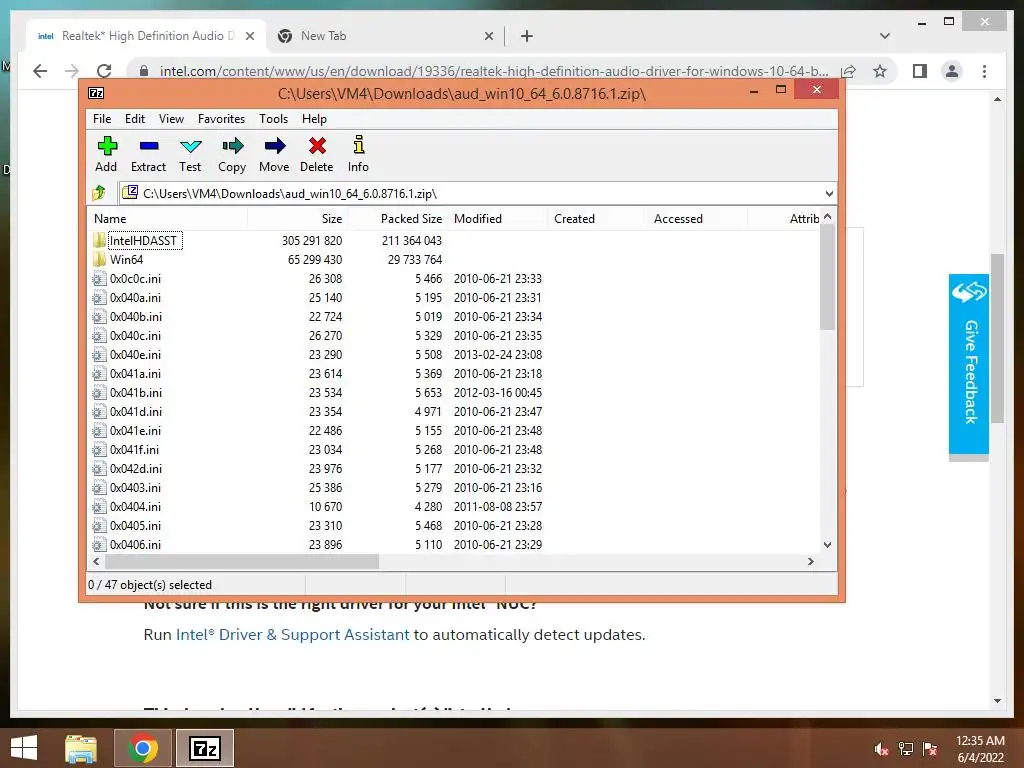Open Chrome side panel
This screenshot has width=1024, height=768.
tap(920, 71)
